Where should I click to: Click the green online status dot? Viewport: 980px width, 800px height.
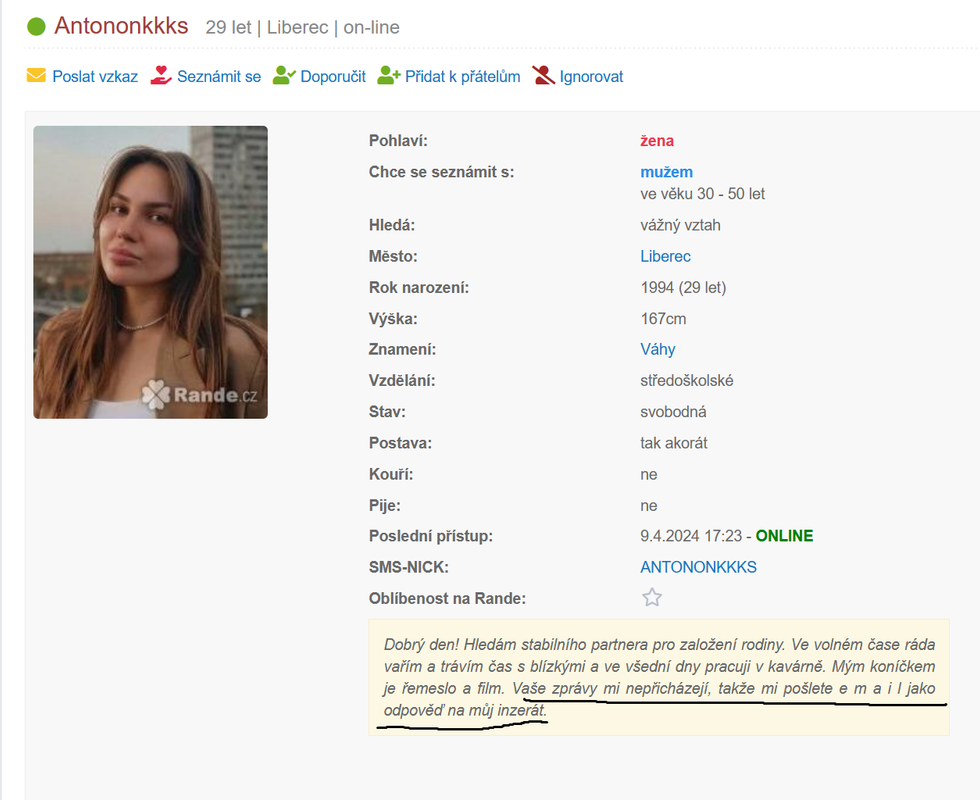(36, 27)
